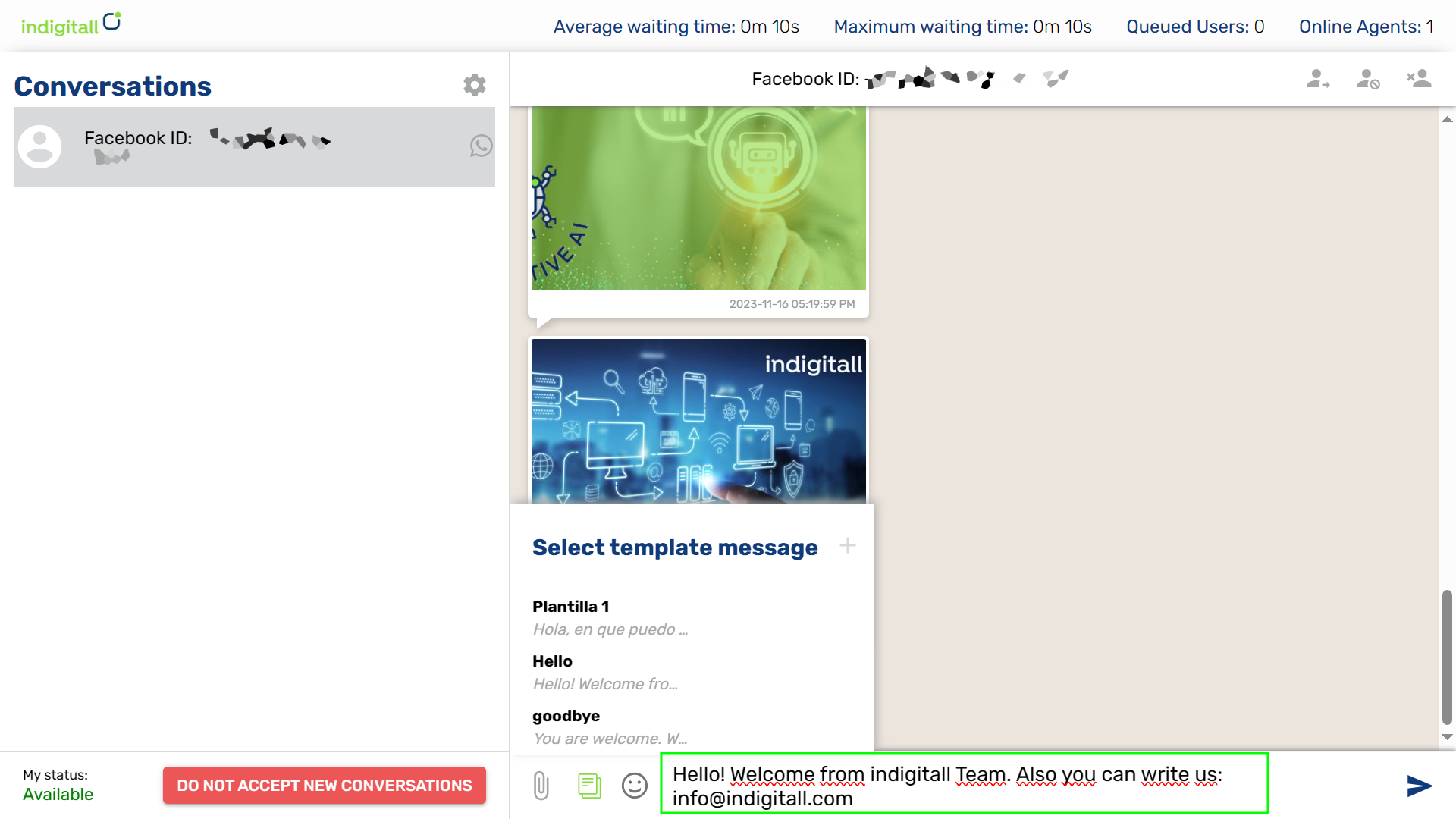
Task: Click the Conversations heading
Action: pyautogui.click(x=113, y=86)
